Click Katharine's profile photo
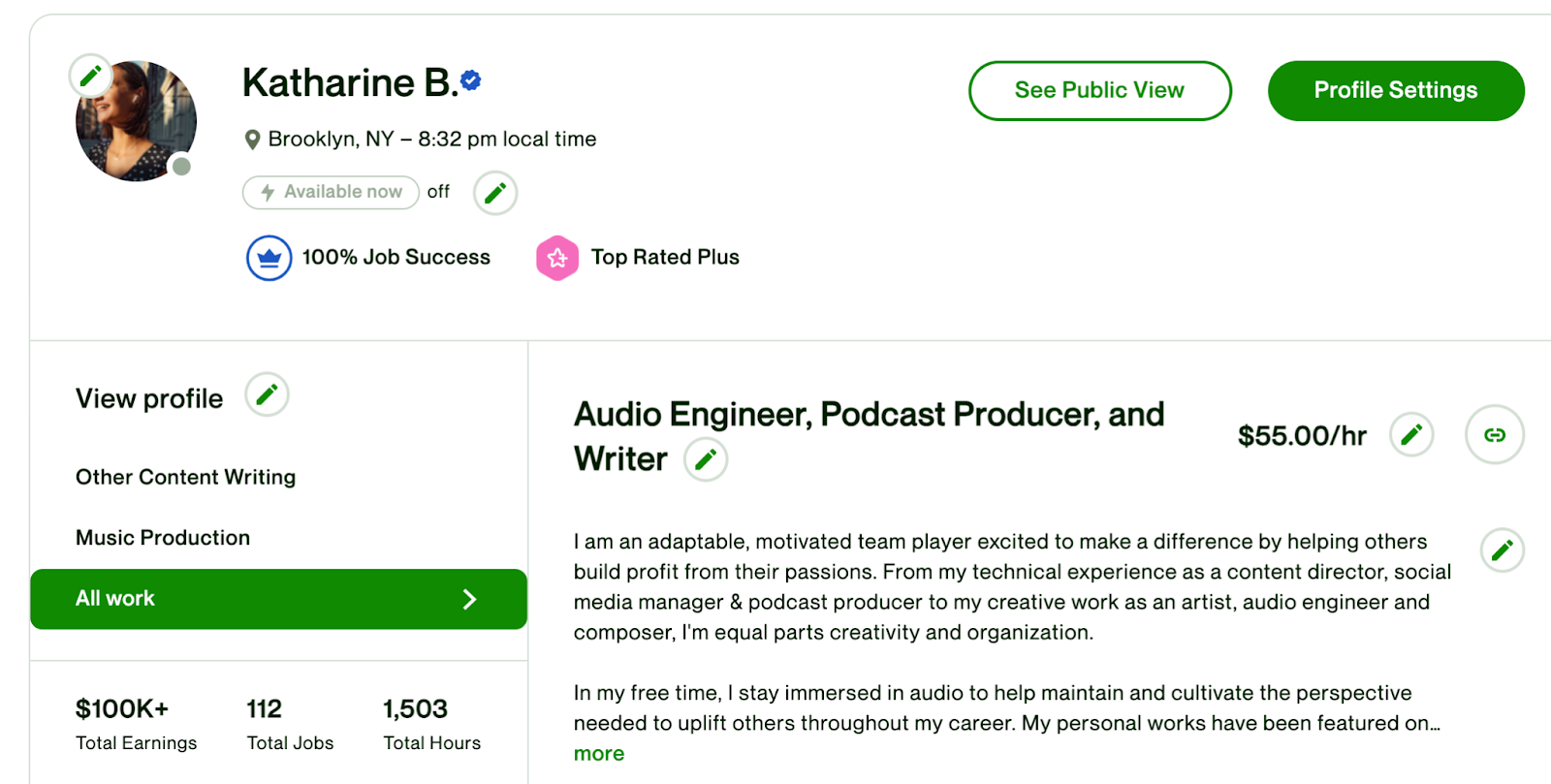This screenshot has width=1551, height=784. tap(137, 121)
